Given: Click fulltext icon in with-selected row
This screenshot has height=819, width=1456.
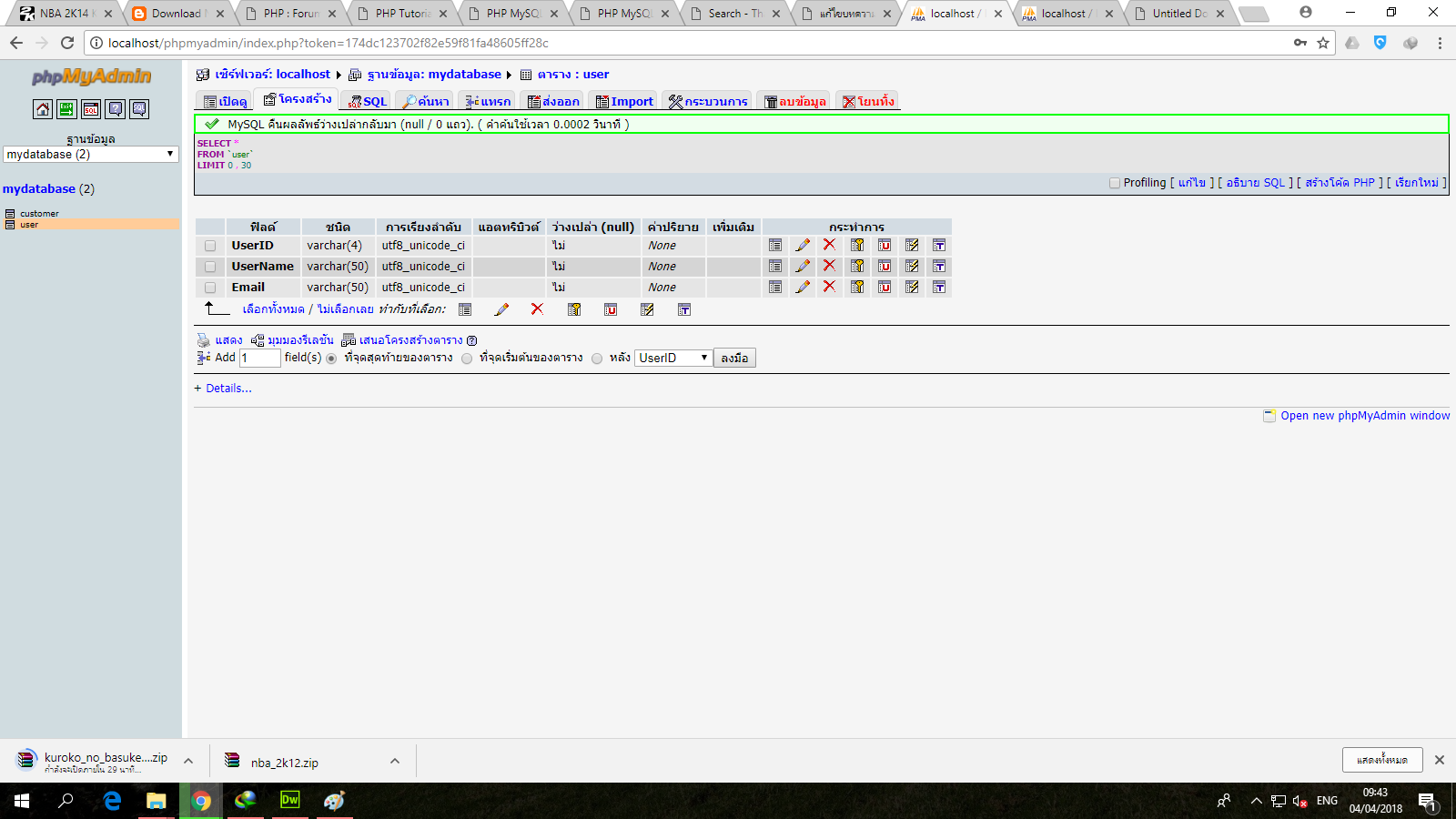Looking at the screenshot, I should click(684, 309).
